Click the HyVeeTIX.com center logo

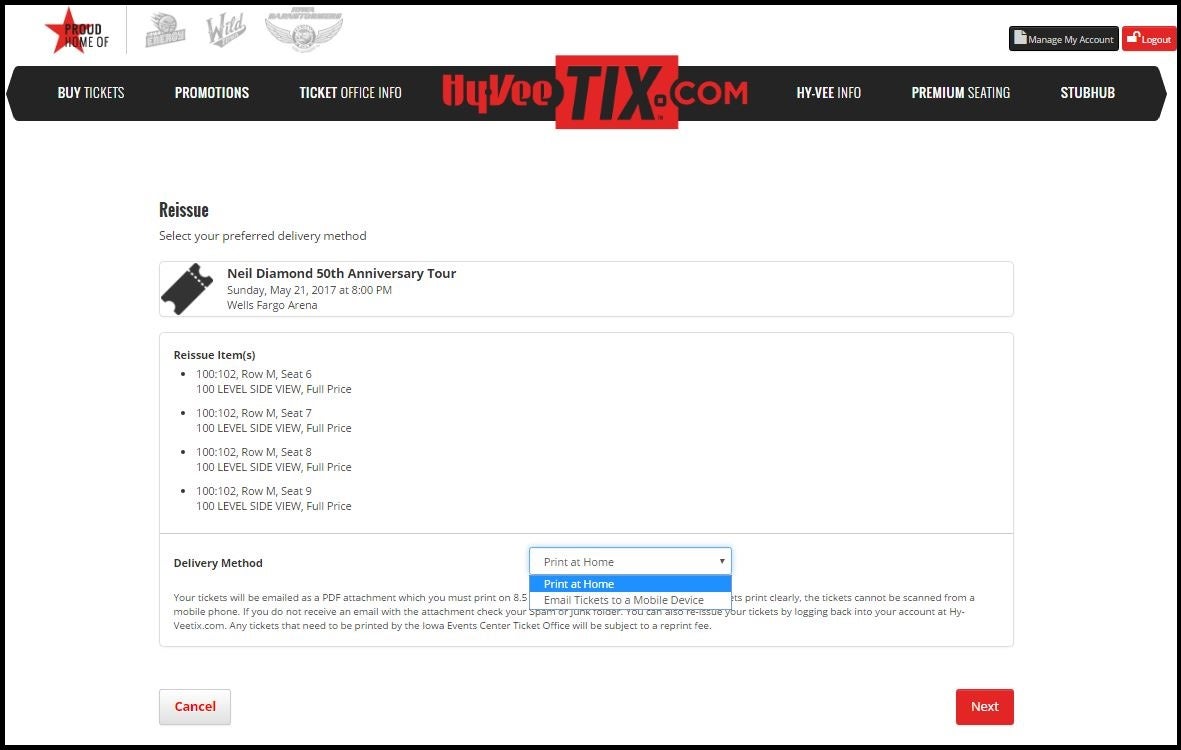[x=595, y=92]
